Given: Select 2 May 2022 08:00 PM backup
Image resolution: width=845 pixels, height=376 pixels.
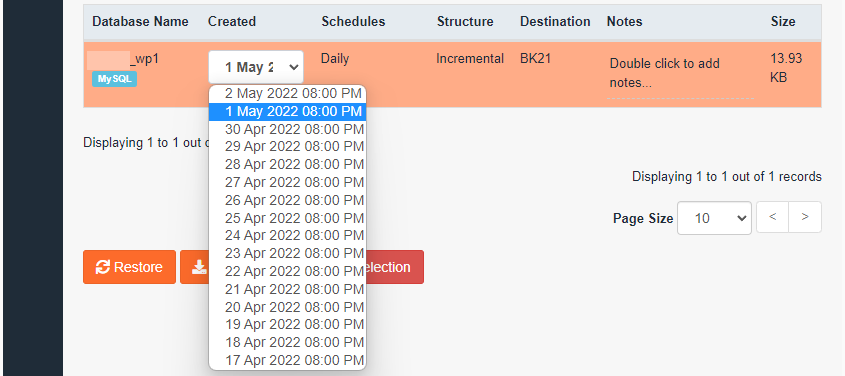Looking at the screenshot, I should pyautogui.click(x=288, y=93).
